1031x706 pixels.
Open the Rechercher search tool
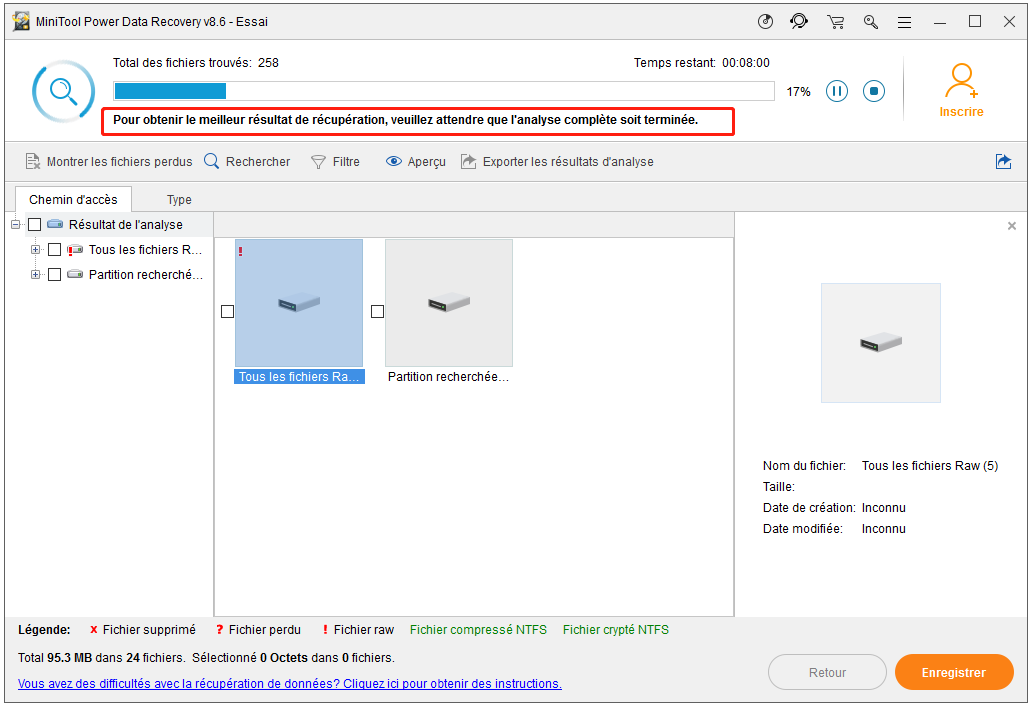point(247,162)
